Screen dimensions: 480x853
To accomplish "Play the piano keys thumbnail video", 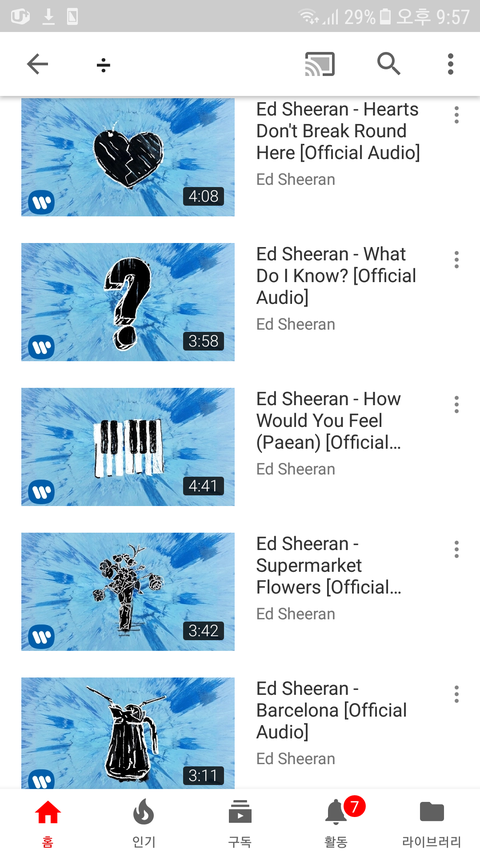I will click(x=128, y=447).
